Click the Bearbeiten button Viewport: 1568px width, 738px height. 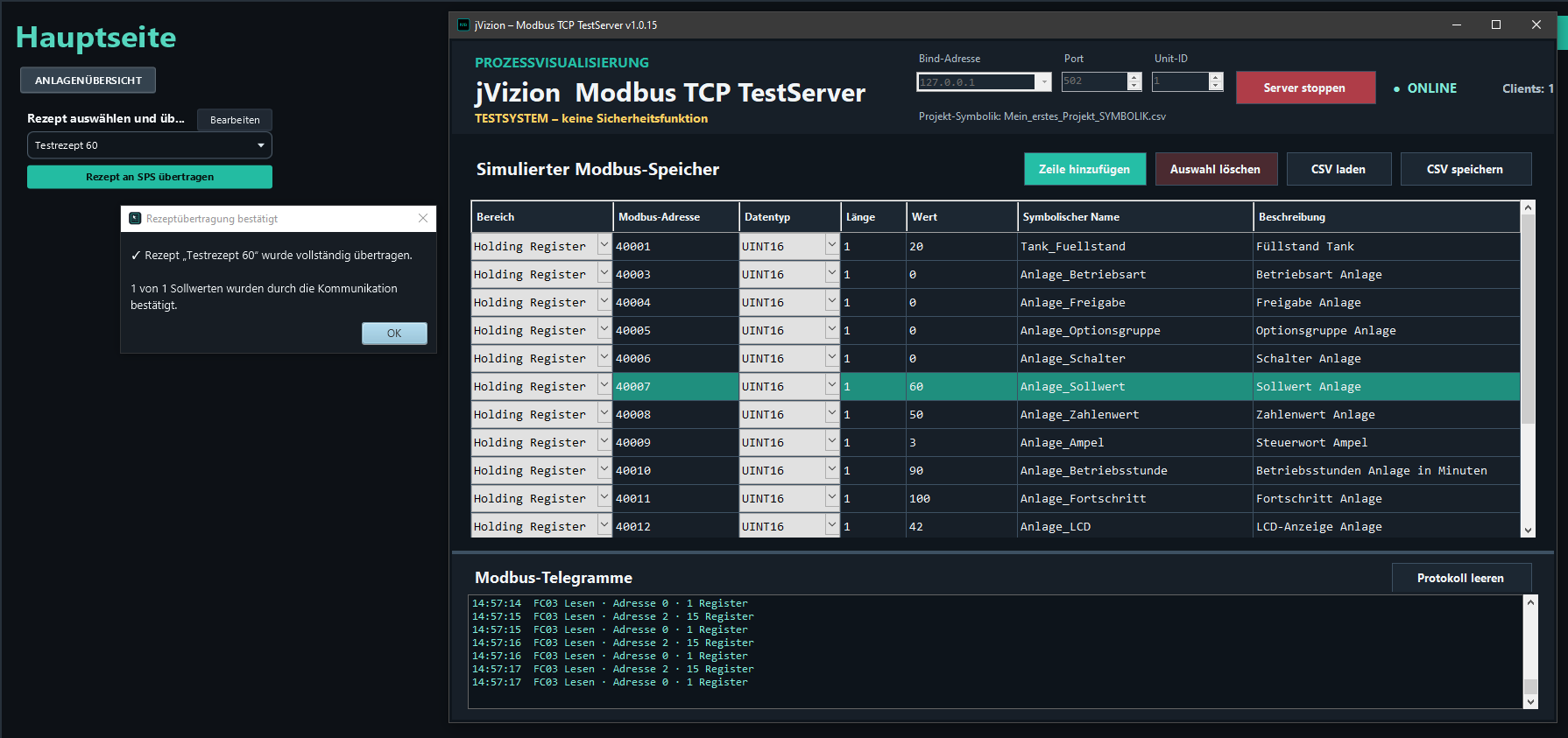click(x=235, y=120)
